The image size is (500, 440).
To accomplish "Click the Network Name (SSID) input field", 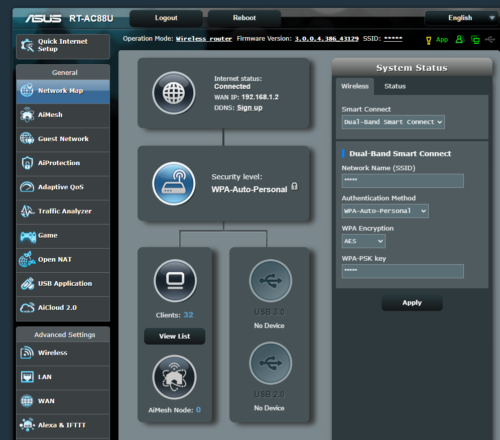I will (x=403, y=181).
